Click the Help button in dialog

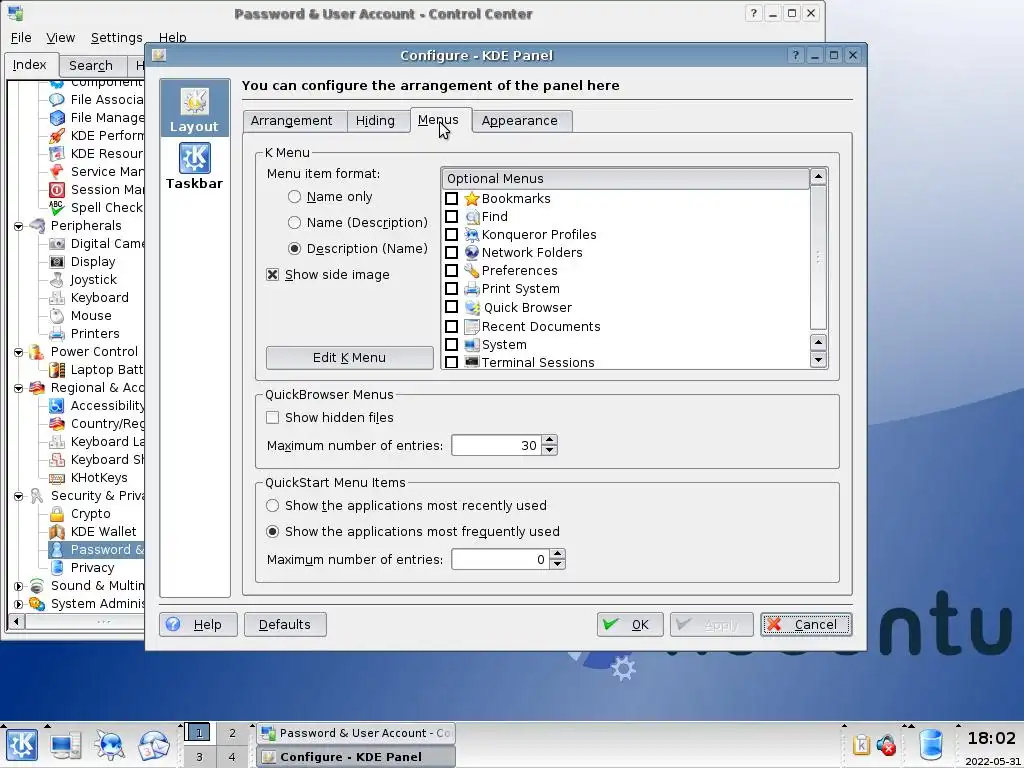[198, 625]
